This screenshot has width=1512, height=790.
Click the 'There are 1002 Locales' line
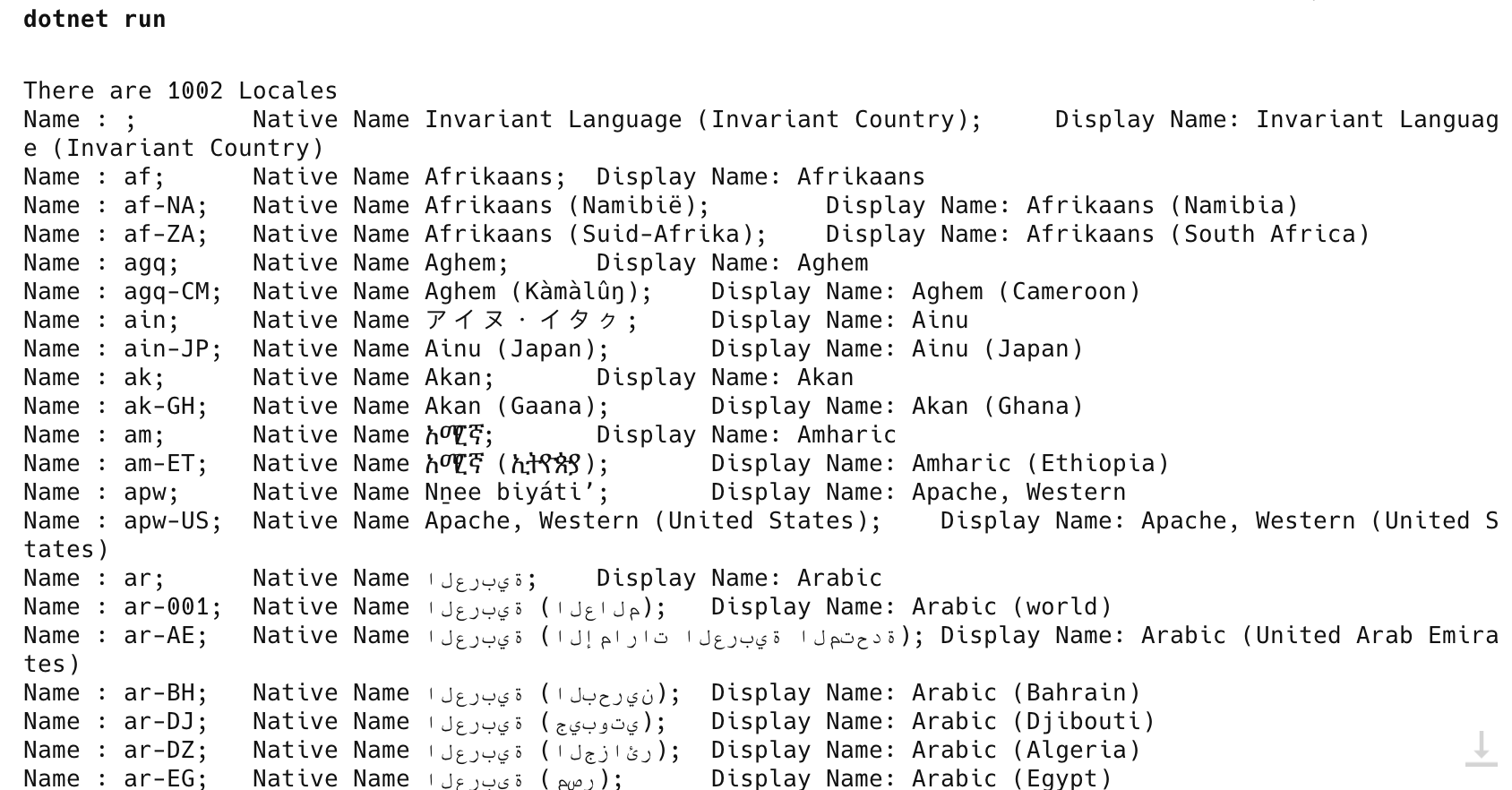click(180, 90)
